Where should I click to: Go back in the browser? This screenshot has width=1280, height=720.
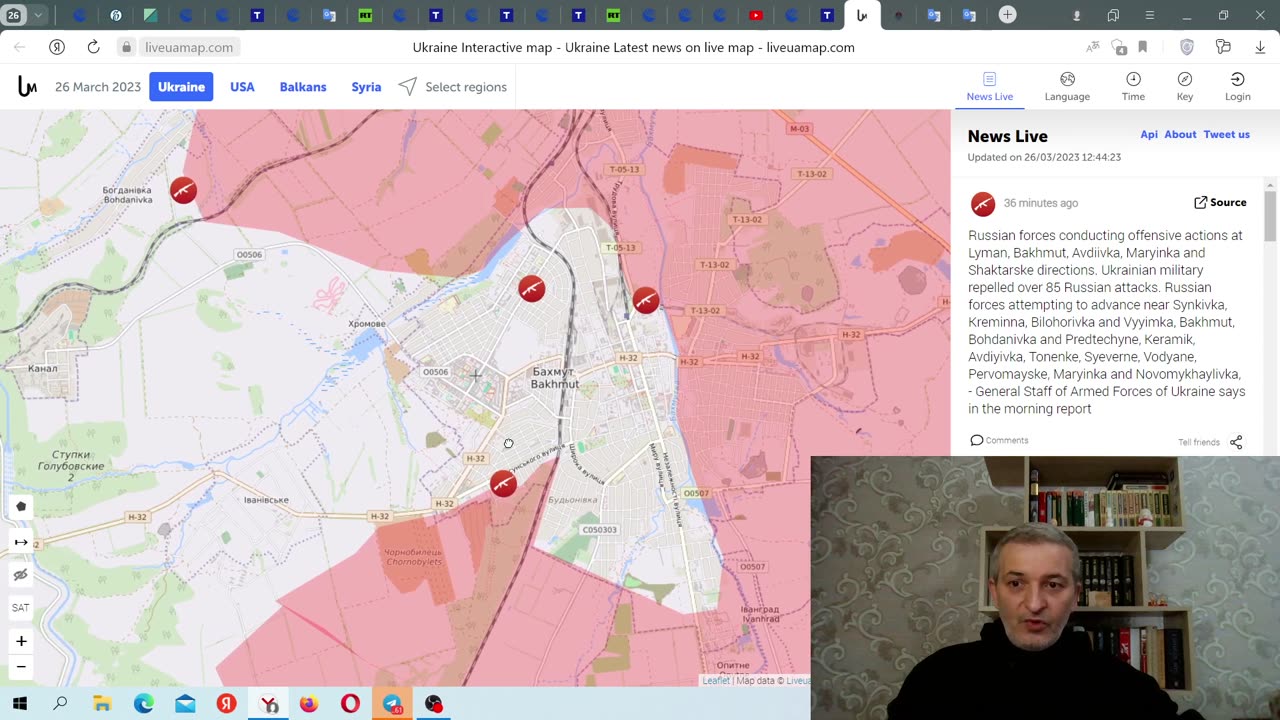click(19, 47)
